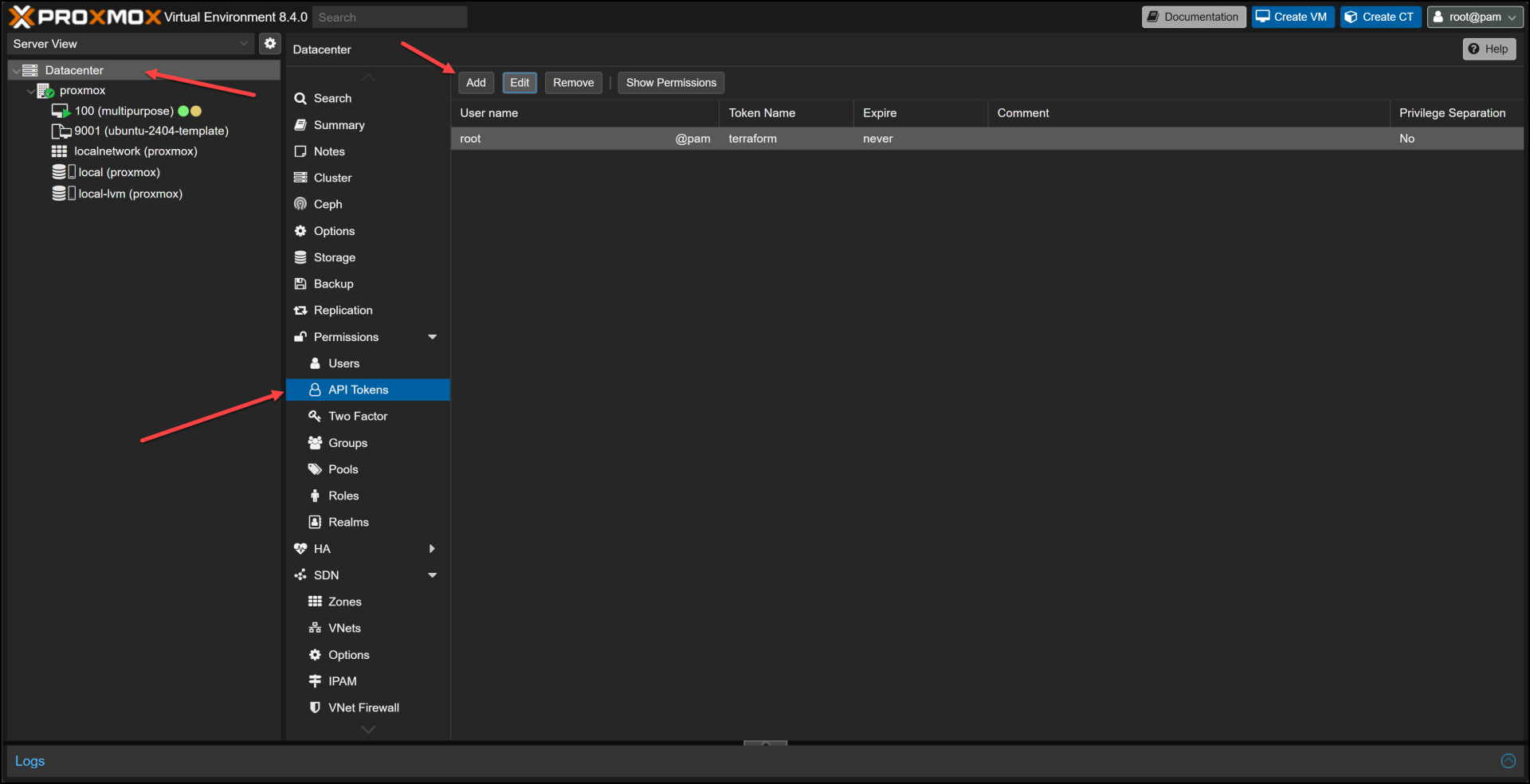
Task: Click the Ceph panel icon
Action: pyautogui.click(x=300, y=204)
